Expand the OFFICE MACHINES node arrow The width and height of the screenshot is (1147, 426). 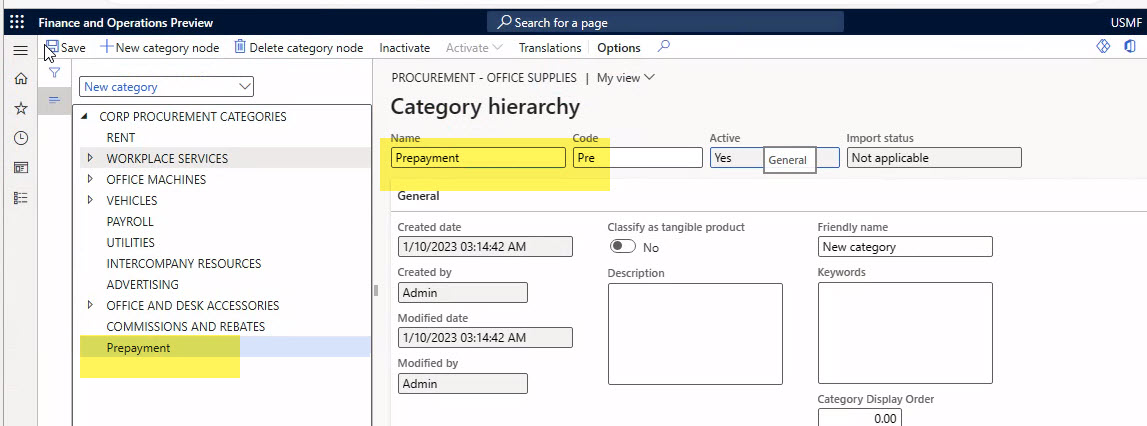click(x=90, y=179)
